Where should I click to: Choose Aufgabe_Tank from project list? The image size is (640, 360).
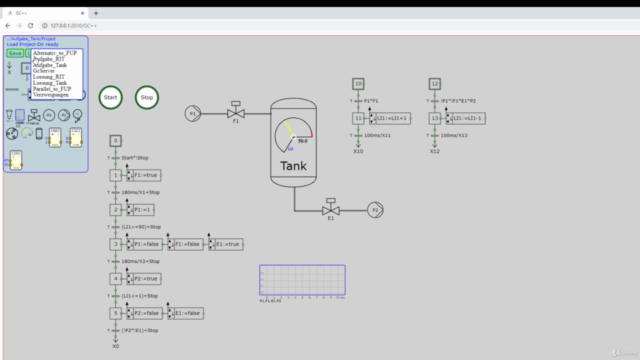tap(50, 65)
